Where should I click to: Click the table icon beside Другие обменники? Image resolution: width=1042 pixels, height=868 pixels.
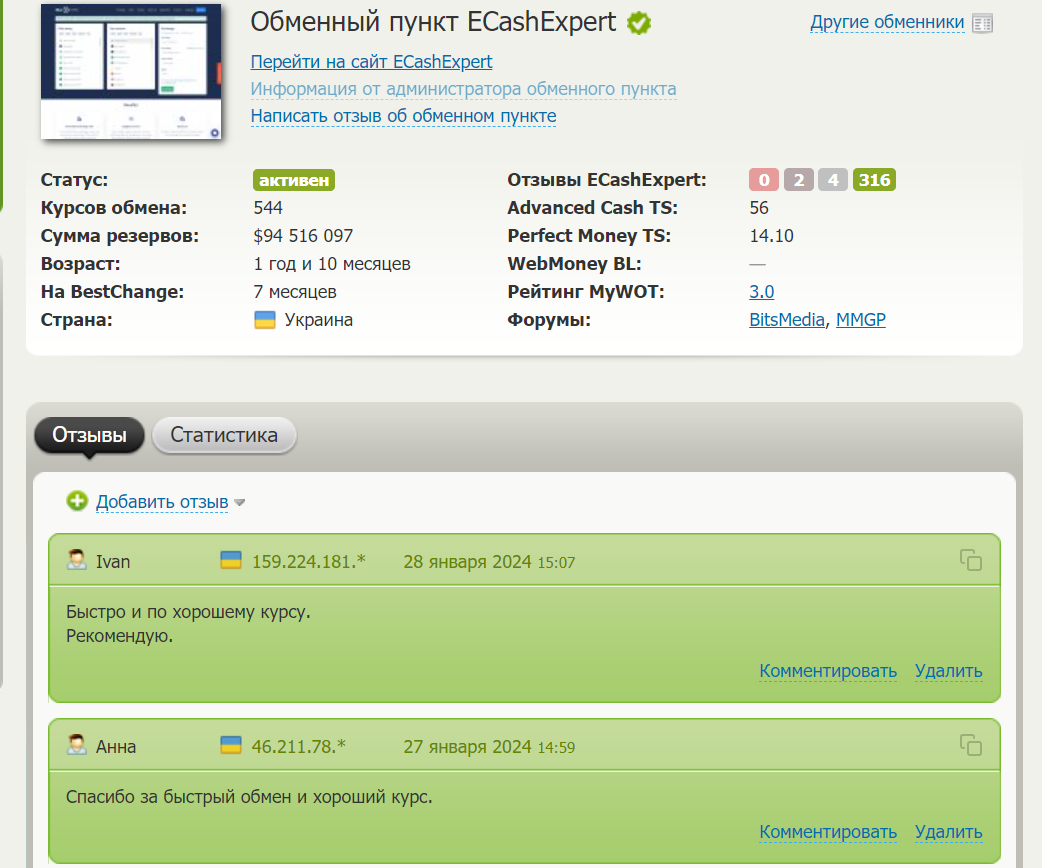pos(982,23)
